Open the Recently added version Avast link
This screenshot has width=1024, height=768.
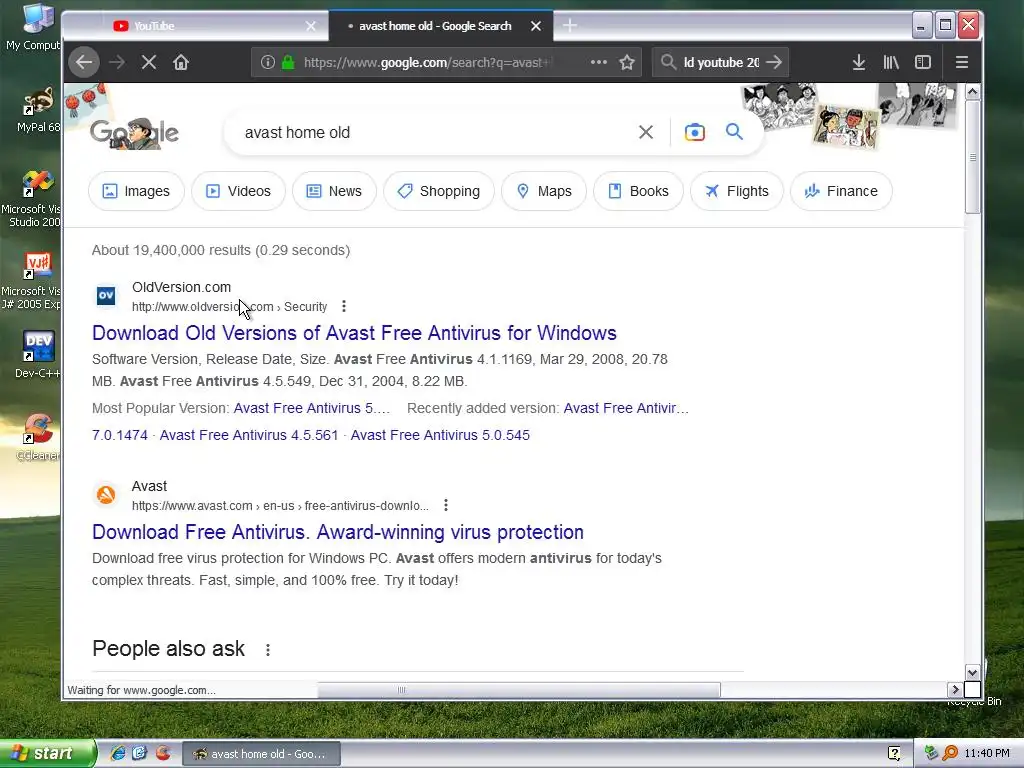point(626,408)
